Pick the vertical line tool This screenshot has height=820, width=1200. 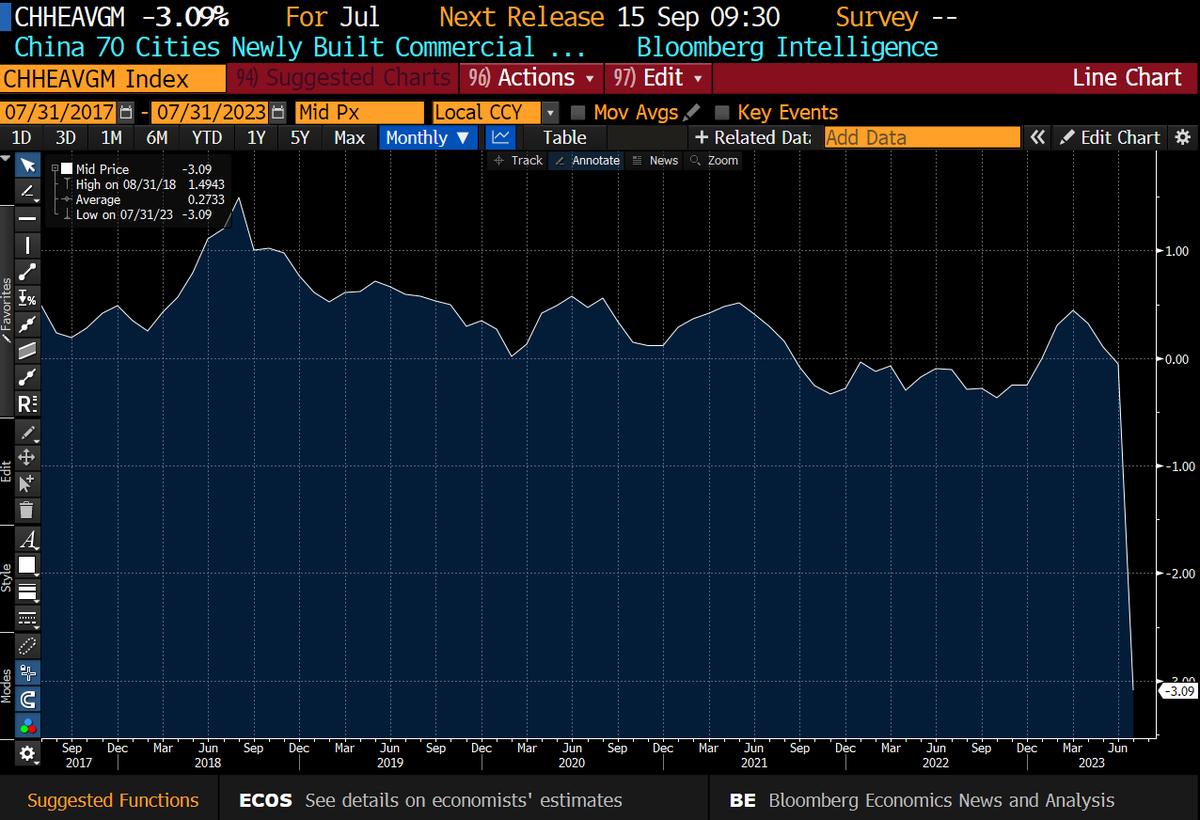click(x=27, y=245)
